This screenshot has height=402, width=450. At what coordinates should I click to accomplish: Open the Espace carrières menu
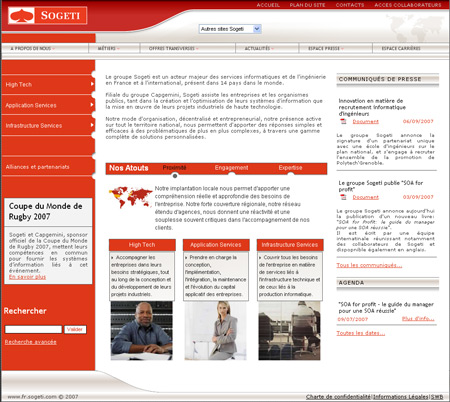(x=401, y=48)
